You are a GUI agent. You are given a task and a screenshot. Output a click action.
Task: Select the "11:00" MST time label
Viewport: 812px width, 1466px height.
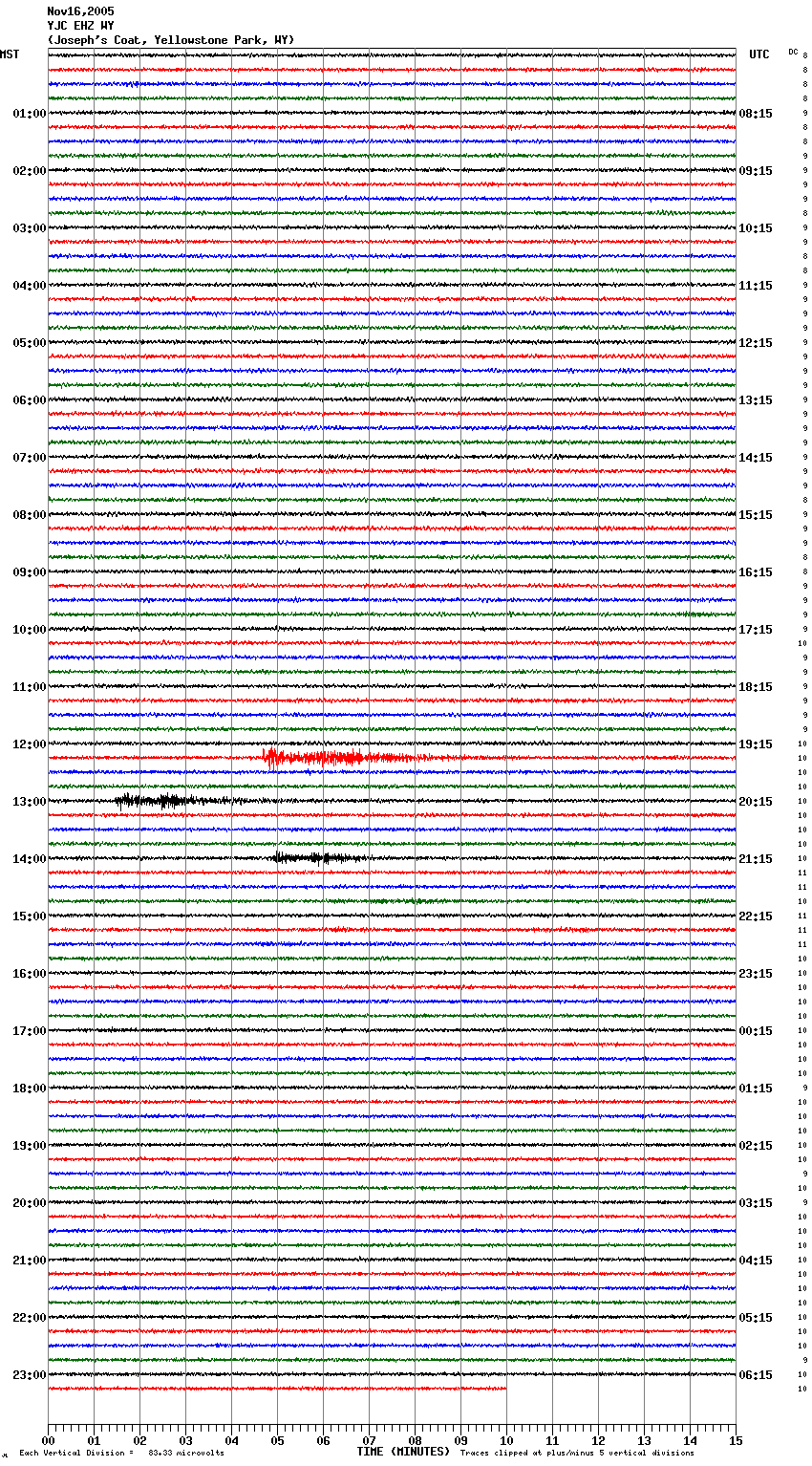tap(30, 687)
